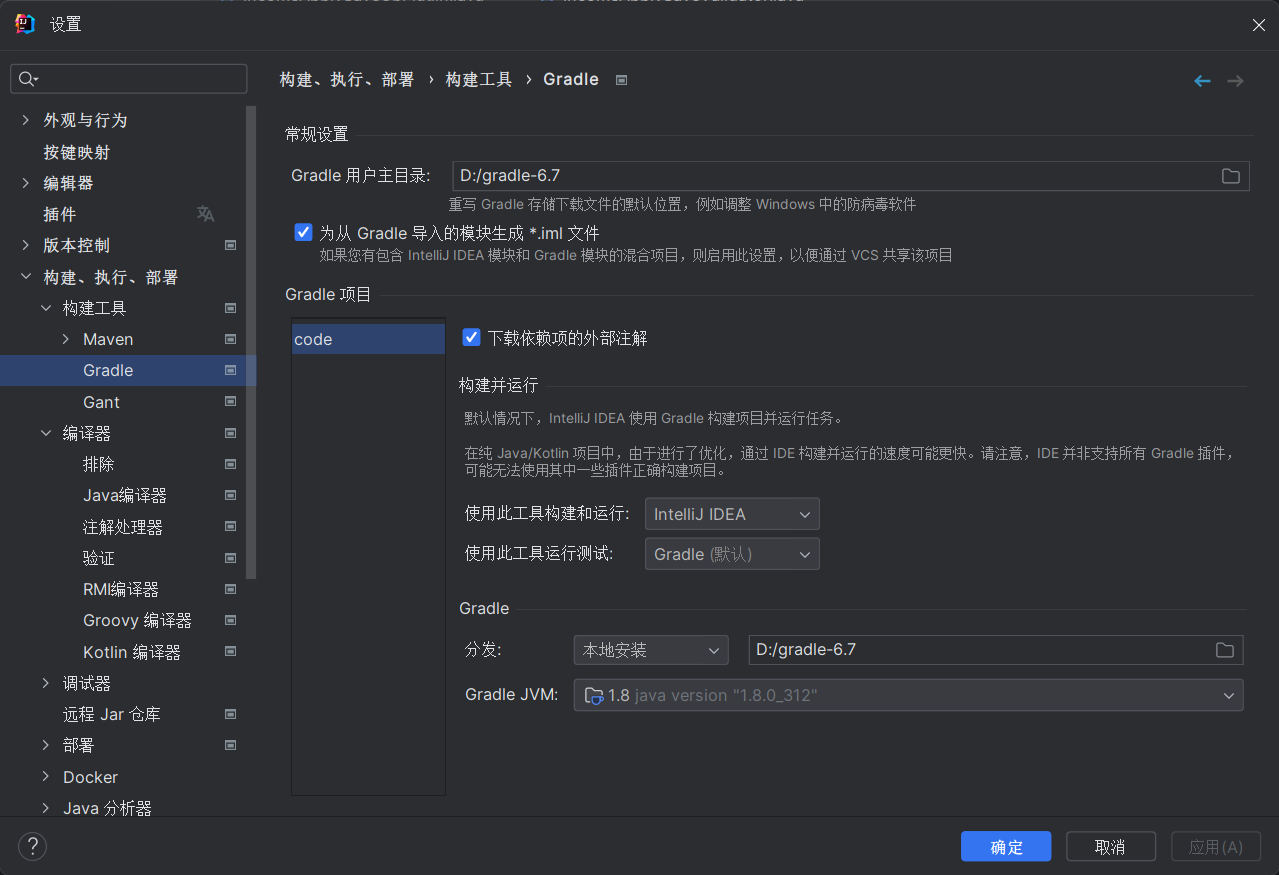Click the settings tree vertical scrollbar
Viewport: 1279px width, 875px height.
(x=251, y=342)
